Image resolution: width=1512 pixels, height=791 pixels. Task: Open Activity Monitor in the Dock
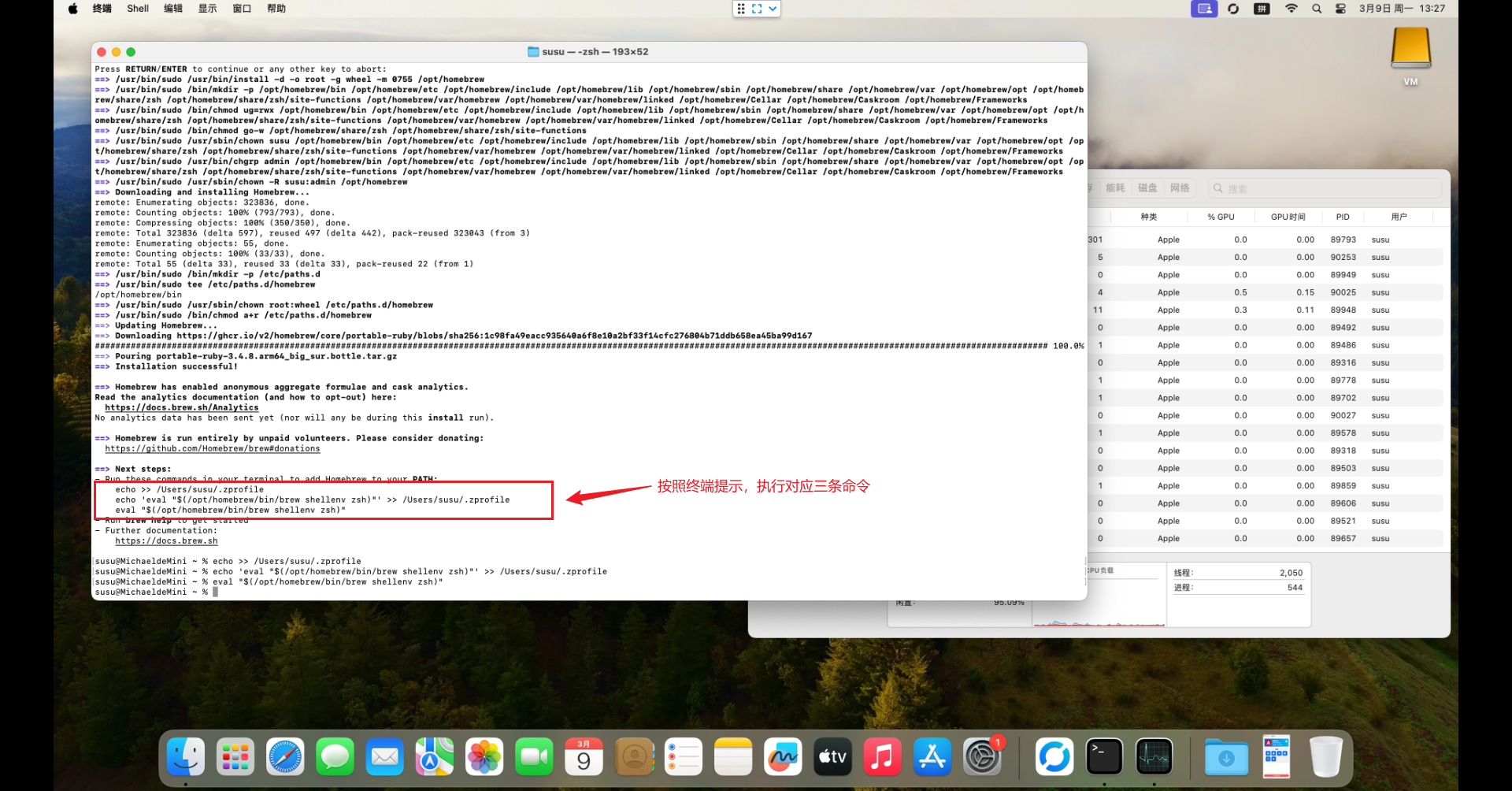point(1154,757)
